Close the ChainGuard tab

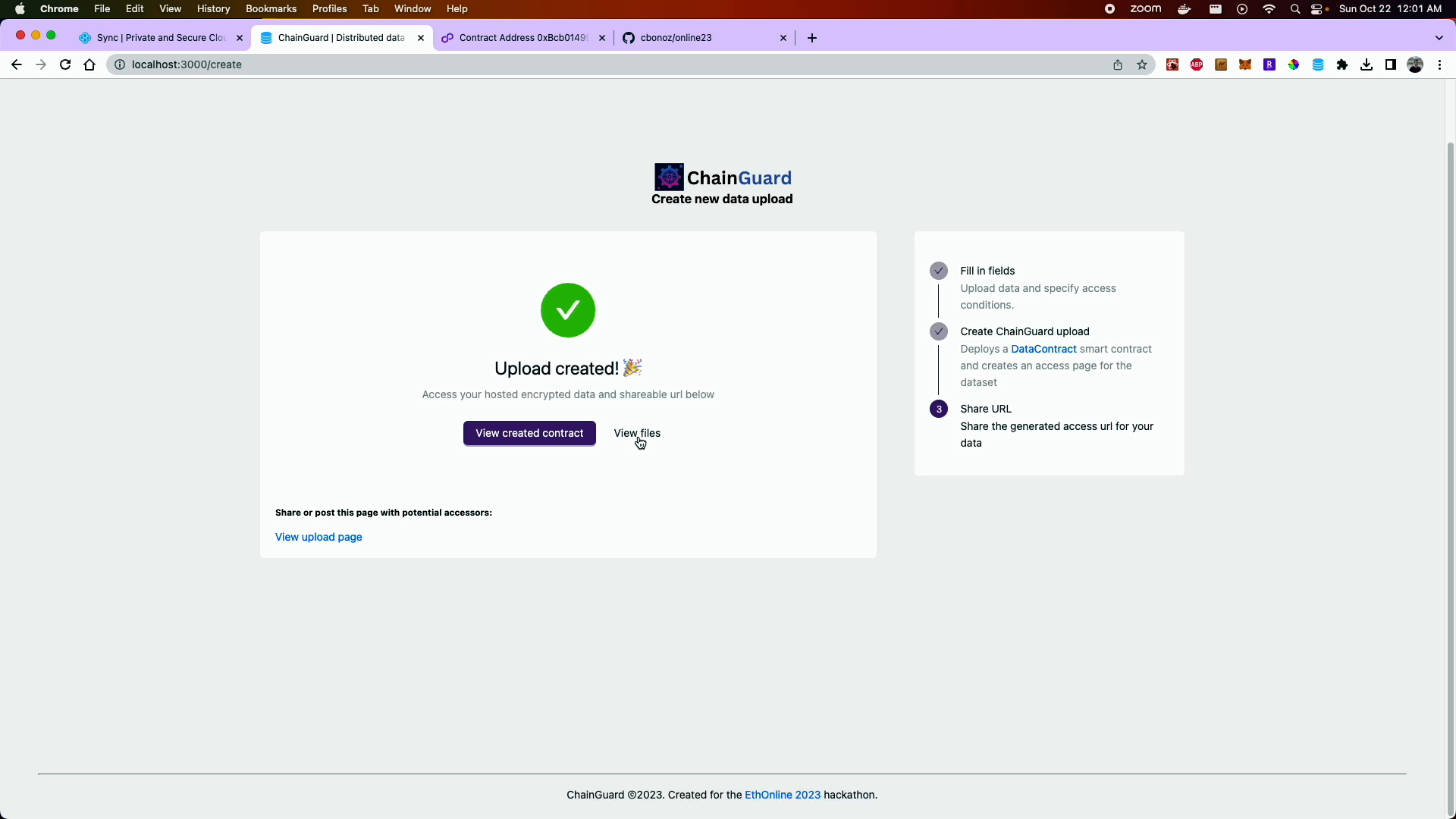[421, 38]
